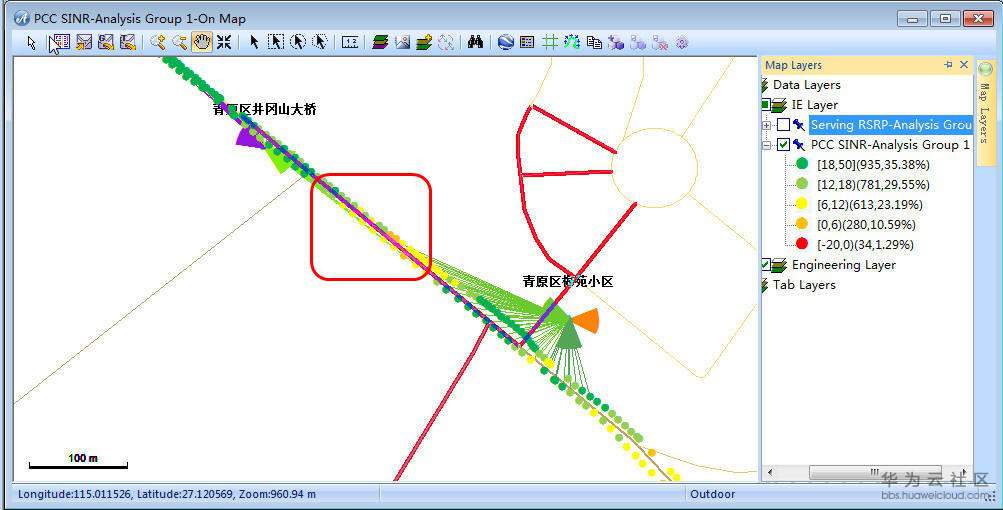Click the dashed circle icon in toolbar

tap(446, 43)
